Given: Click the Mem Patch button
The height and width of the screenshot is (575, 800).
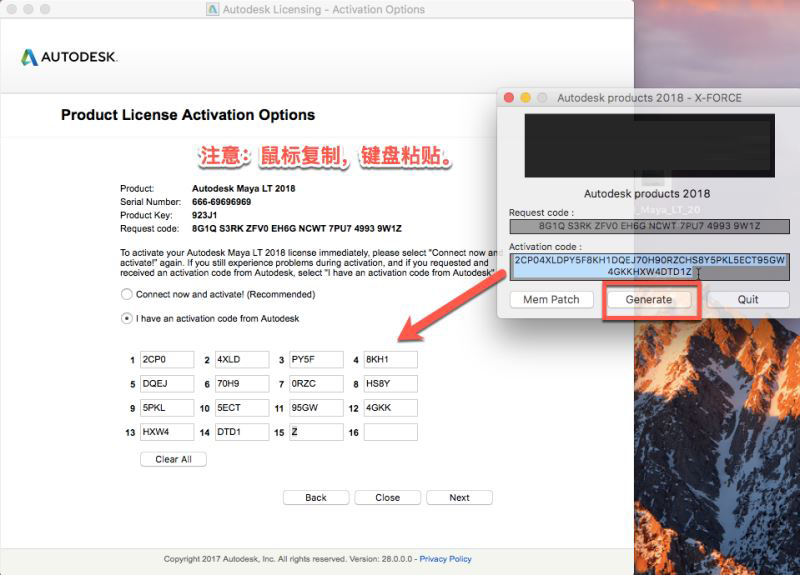Looking at the screenshot, I should [552, 299].
